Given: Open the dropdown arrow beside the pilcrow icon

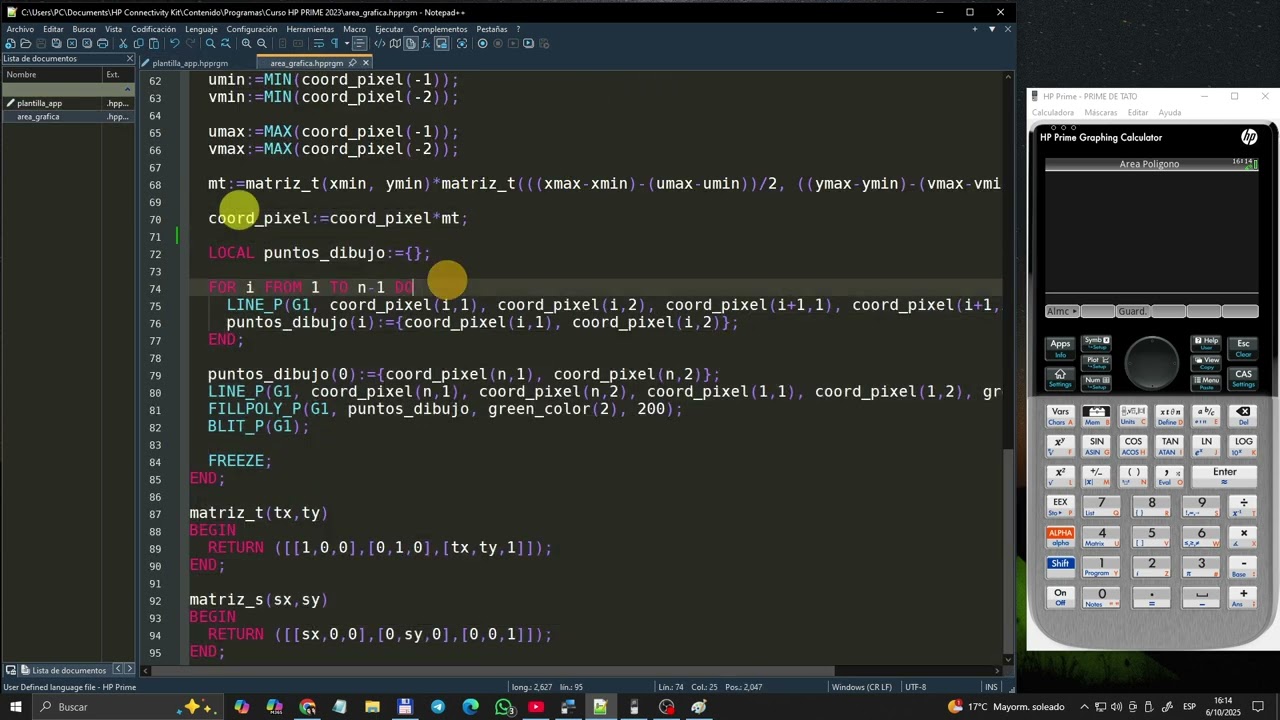Looking at the screenshot, I should [347, 43].
